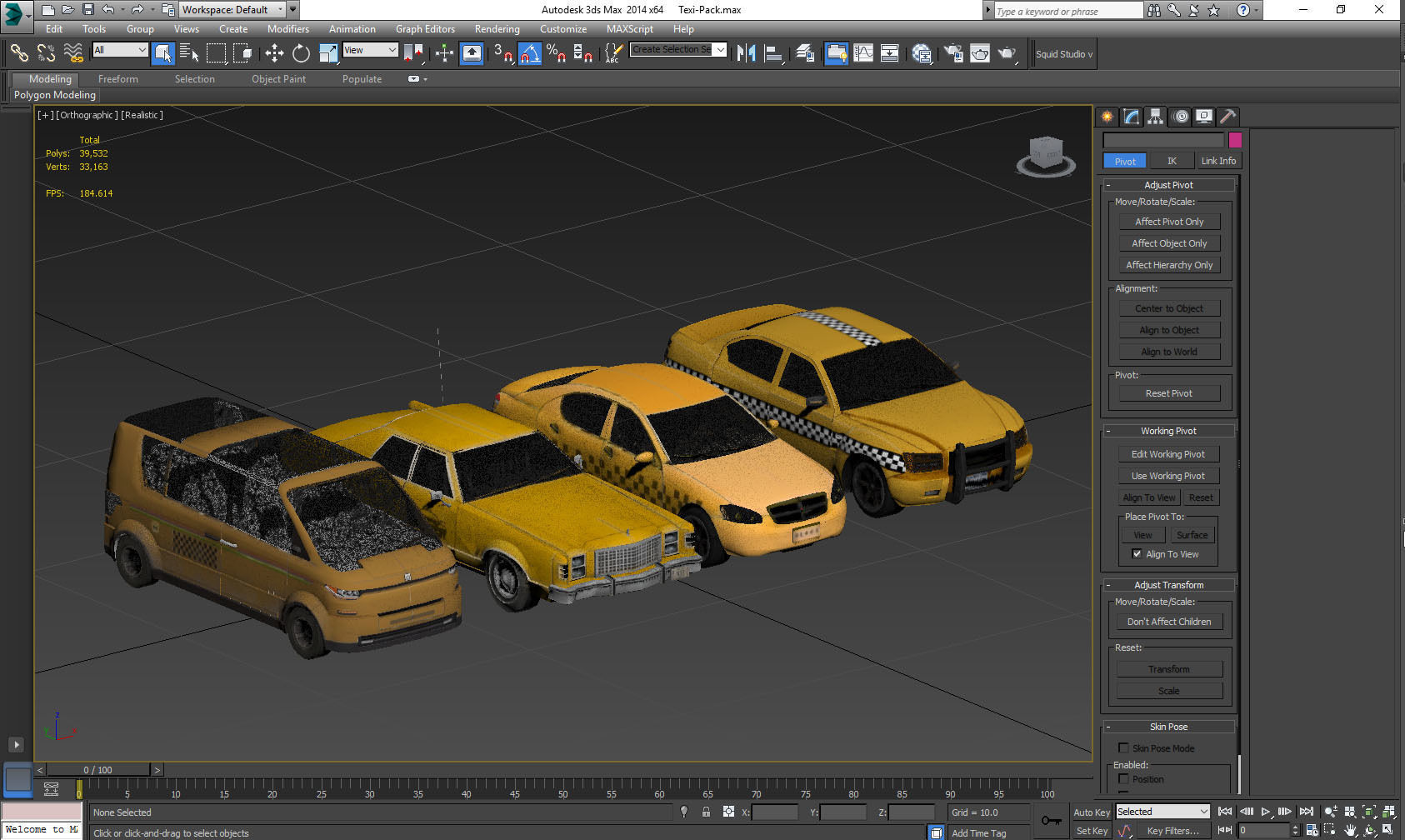Collapse the Working Pivot rollout
This screenshot has width=1405, height=840.
1168,431
